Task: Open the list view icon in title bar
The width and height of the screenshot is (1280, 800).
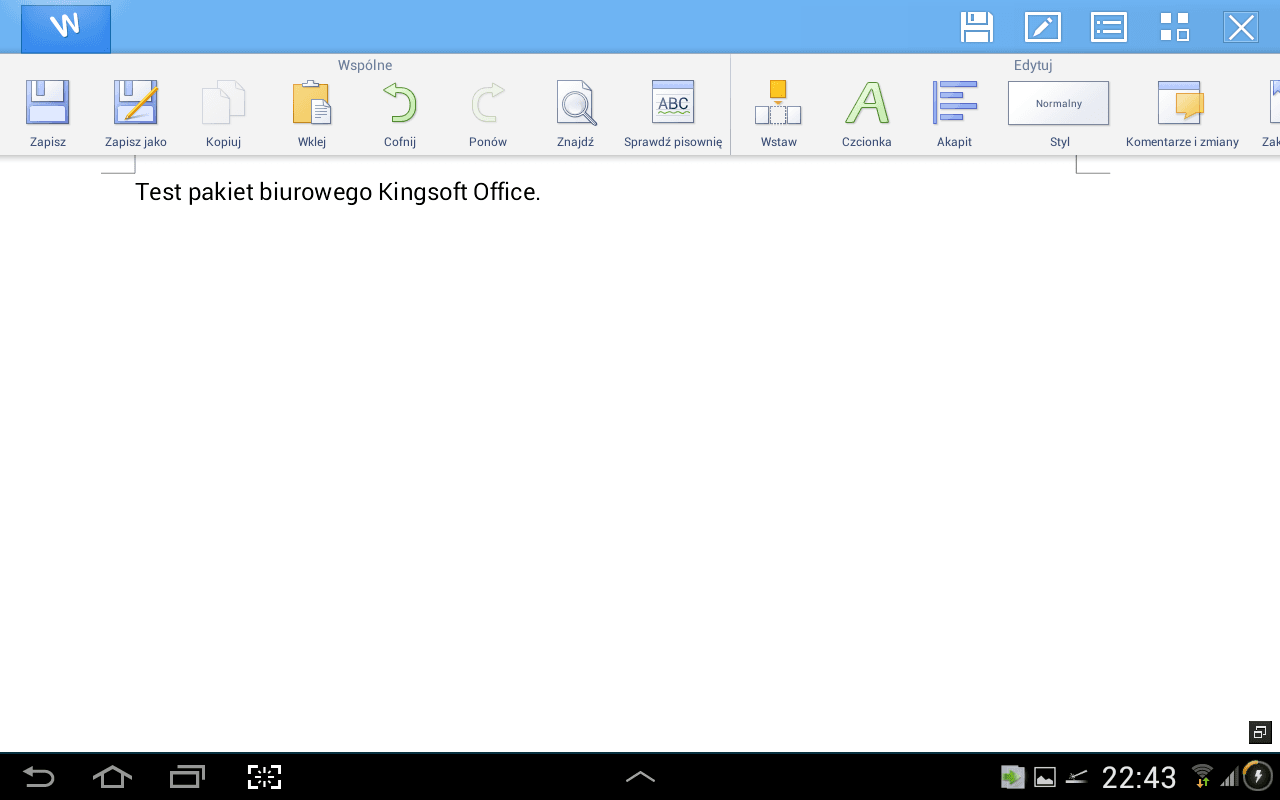Action: click(1109, 27)
